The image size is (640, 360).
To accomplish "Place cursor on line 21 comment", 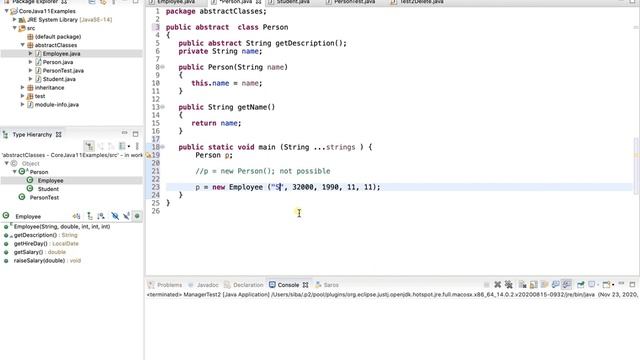I will [263, 171].
